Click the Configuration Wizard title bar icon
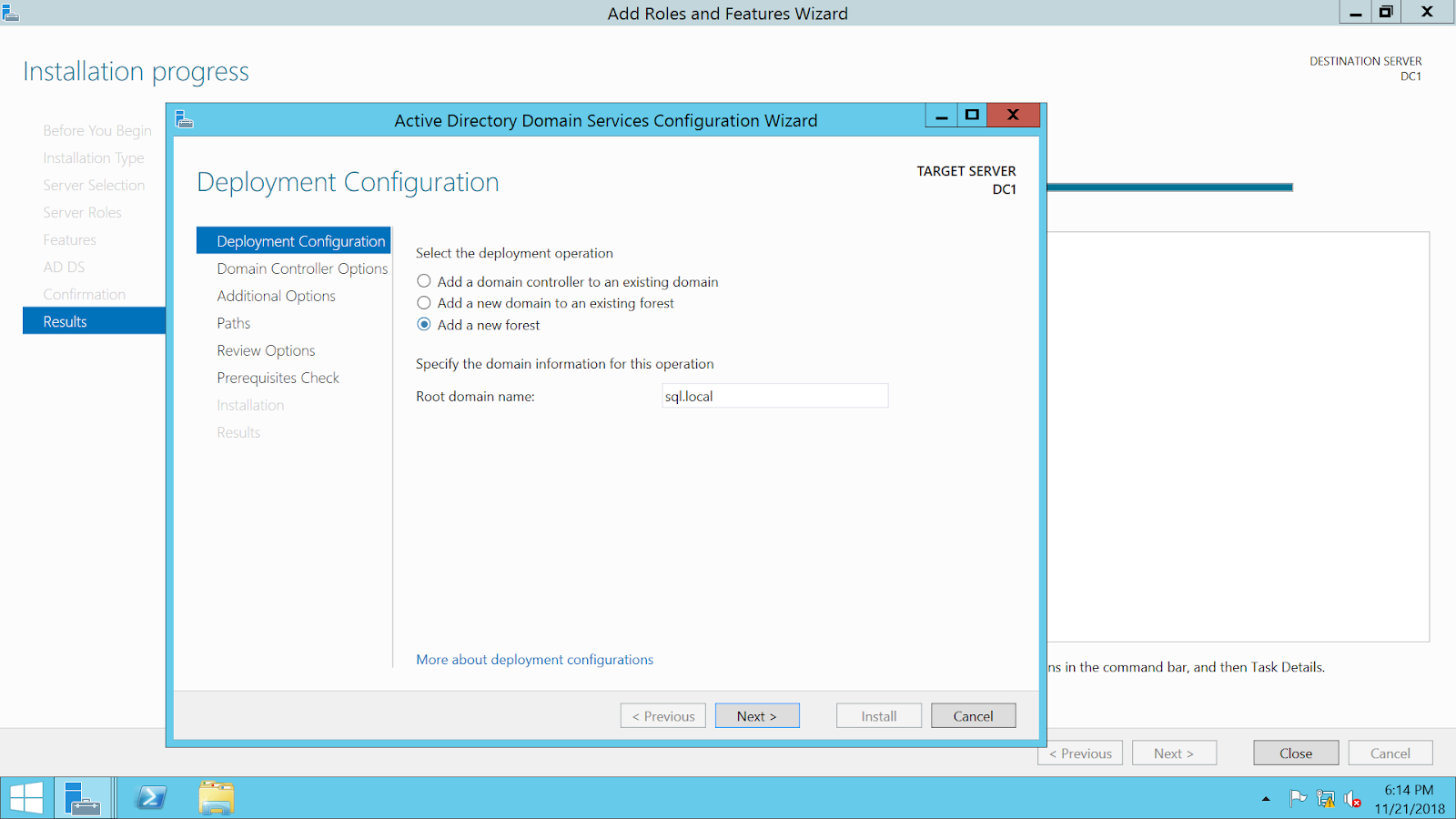Screen dimensions: 1456x819 click(185, 119)
